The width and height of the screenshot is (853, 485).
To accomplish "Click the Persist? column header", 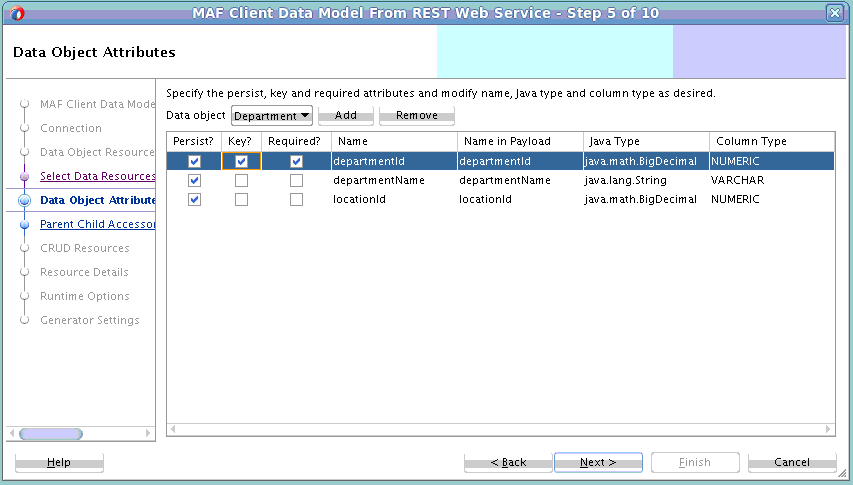I will (x=194, y=141).
